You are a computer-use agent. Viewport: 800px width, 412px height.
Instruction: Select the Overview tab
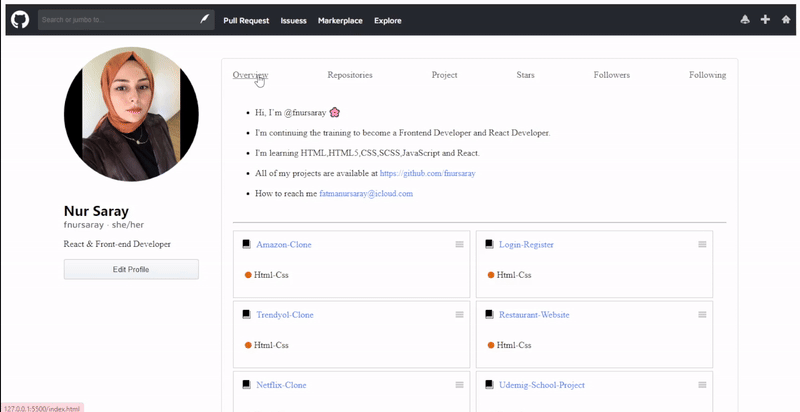(x=251, y=75)
